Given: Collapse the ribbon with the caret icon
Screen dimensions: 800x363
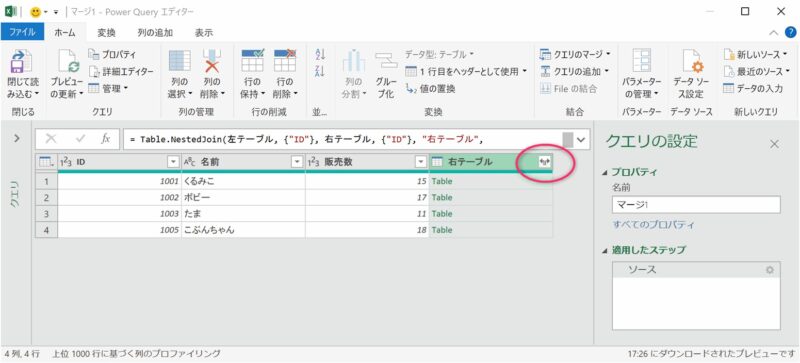Looking at the screenshot, I should click(774, 33).
